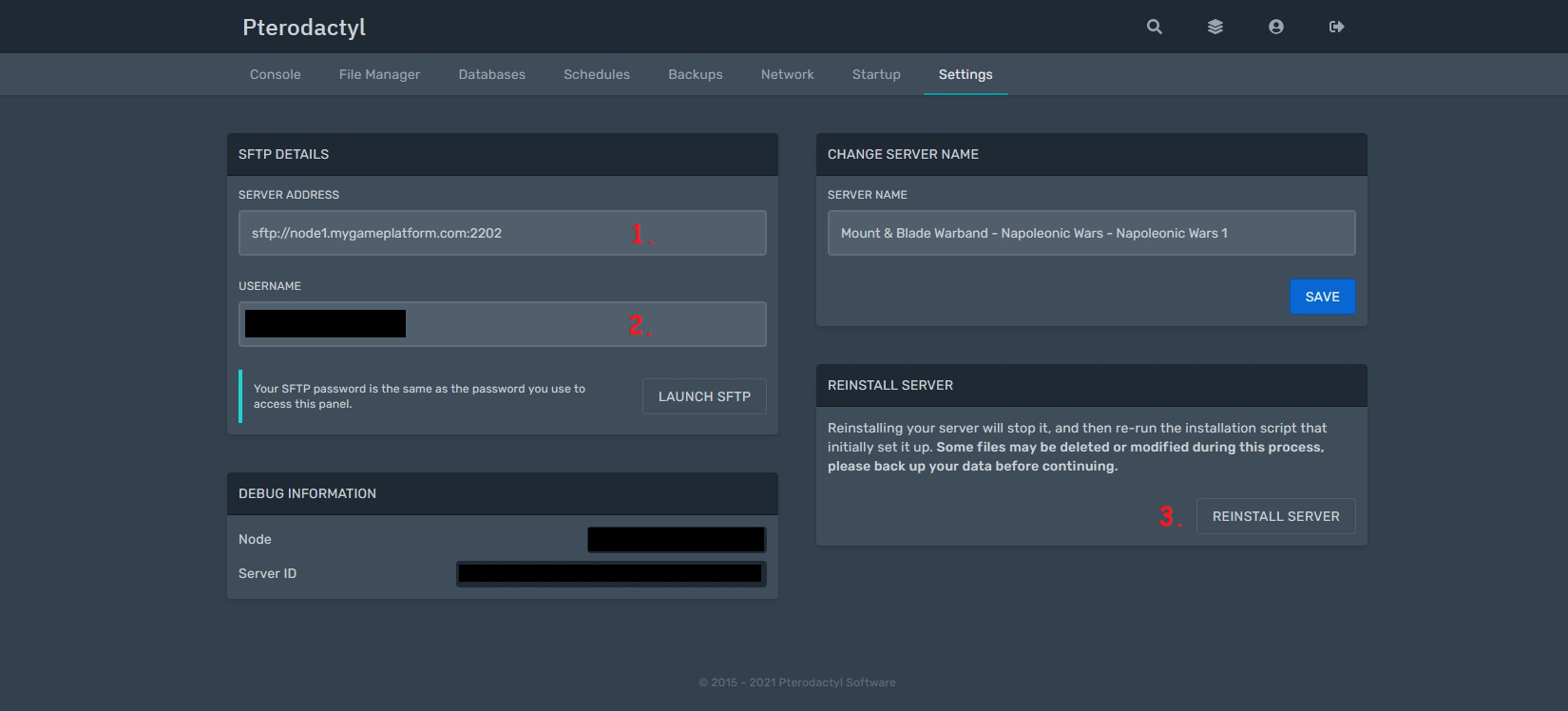1568x711 pixels.
Task: Select the Settings tab
Action: tap(966, 74)
